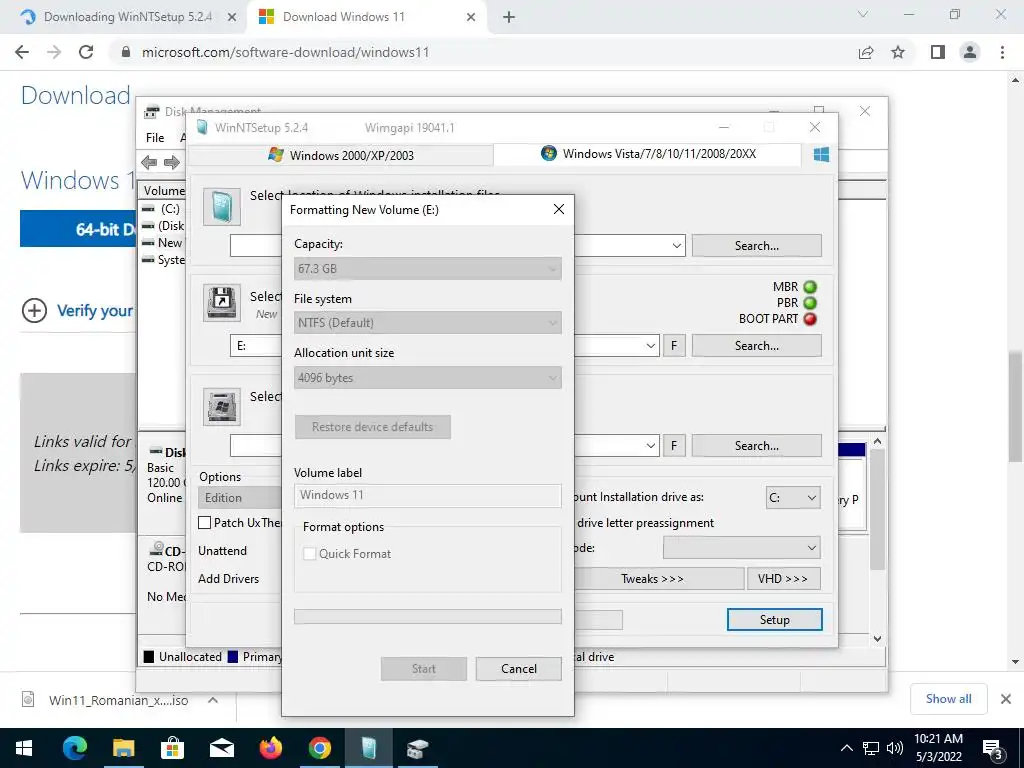The width and height of the screenshot is (1024, 768).
Task: Click back arrow in Disk Management toolbar
Action: pyautogui.click(x=149, y=162)
